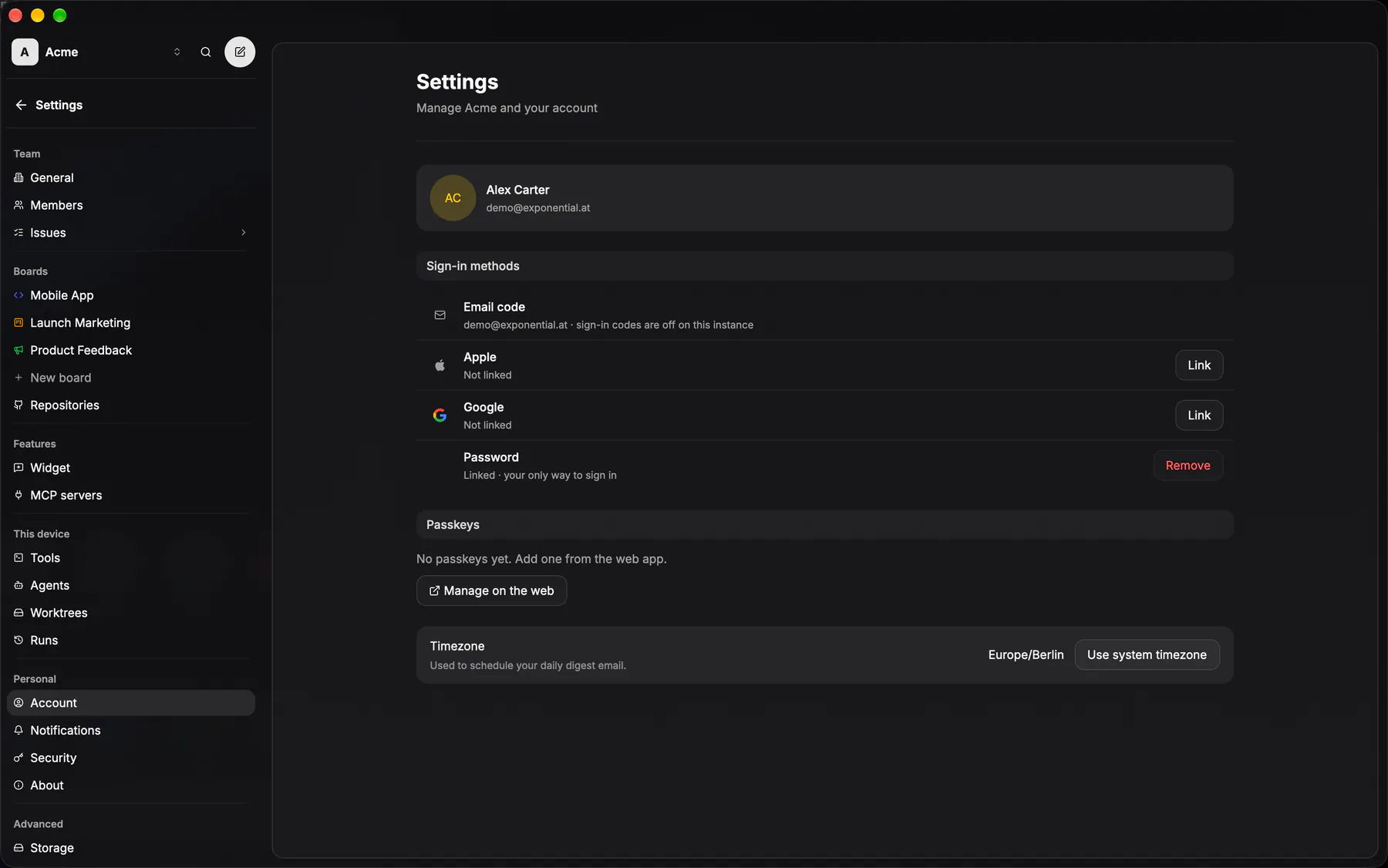This screenshot has width=1388, height=868.
Task: Click Use system timezone button
Action: [1147, 654]
